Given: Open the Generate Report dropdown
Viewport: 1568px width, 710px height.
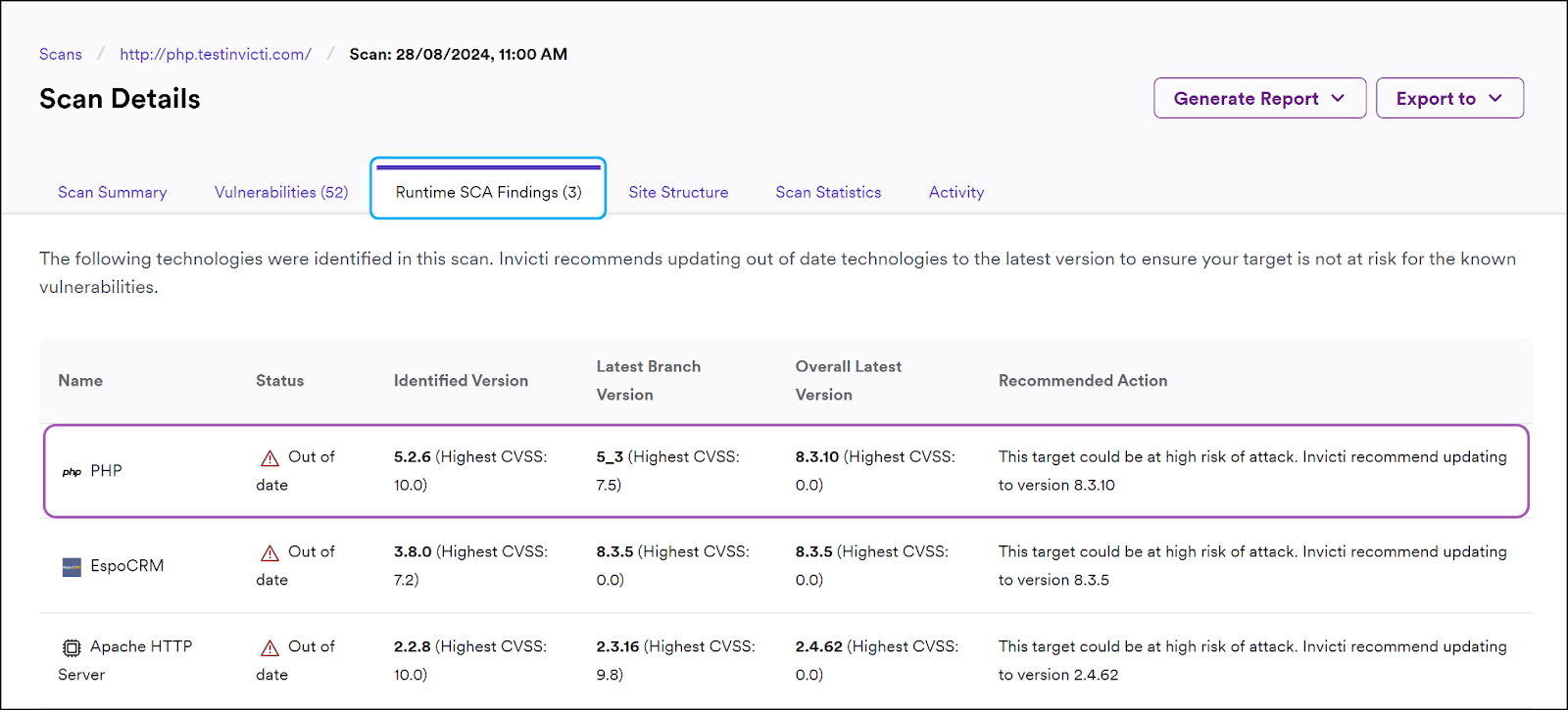Looking at the screenshot, I should 1259,98.
